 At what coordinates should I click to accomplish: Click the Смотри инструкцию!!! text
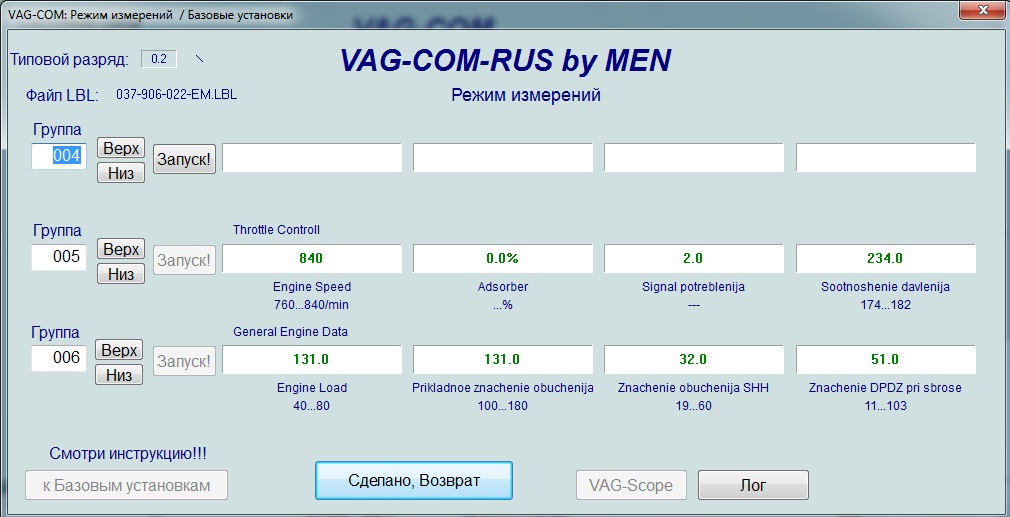(128, 454)
